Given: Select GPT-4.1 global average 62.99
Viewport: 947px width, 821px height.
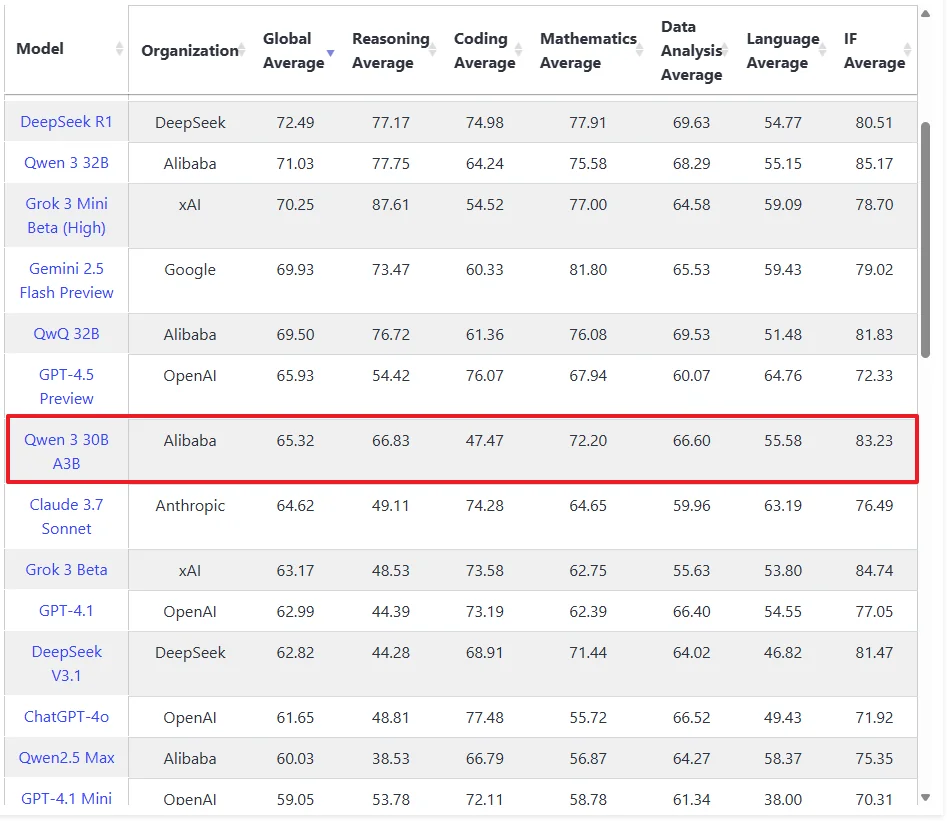Looking at the screenshot, I should (x=295, y=612).
